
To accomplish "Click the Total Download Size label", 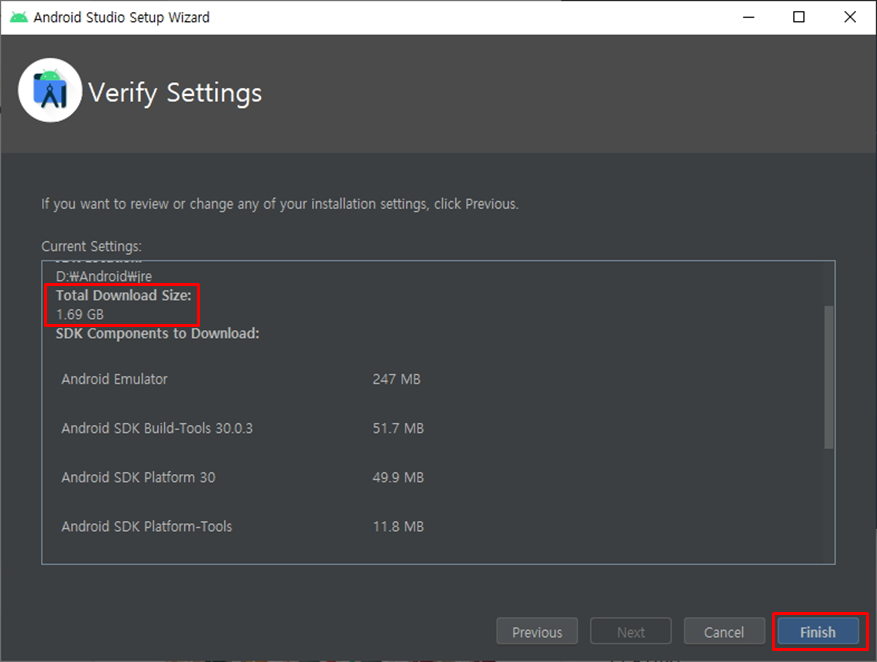I will coord(124,295).
